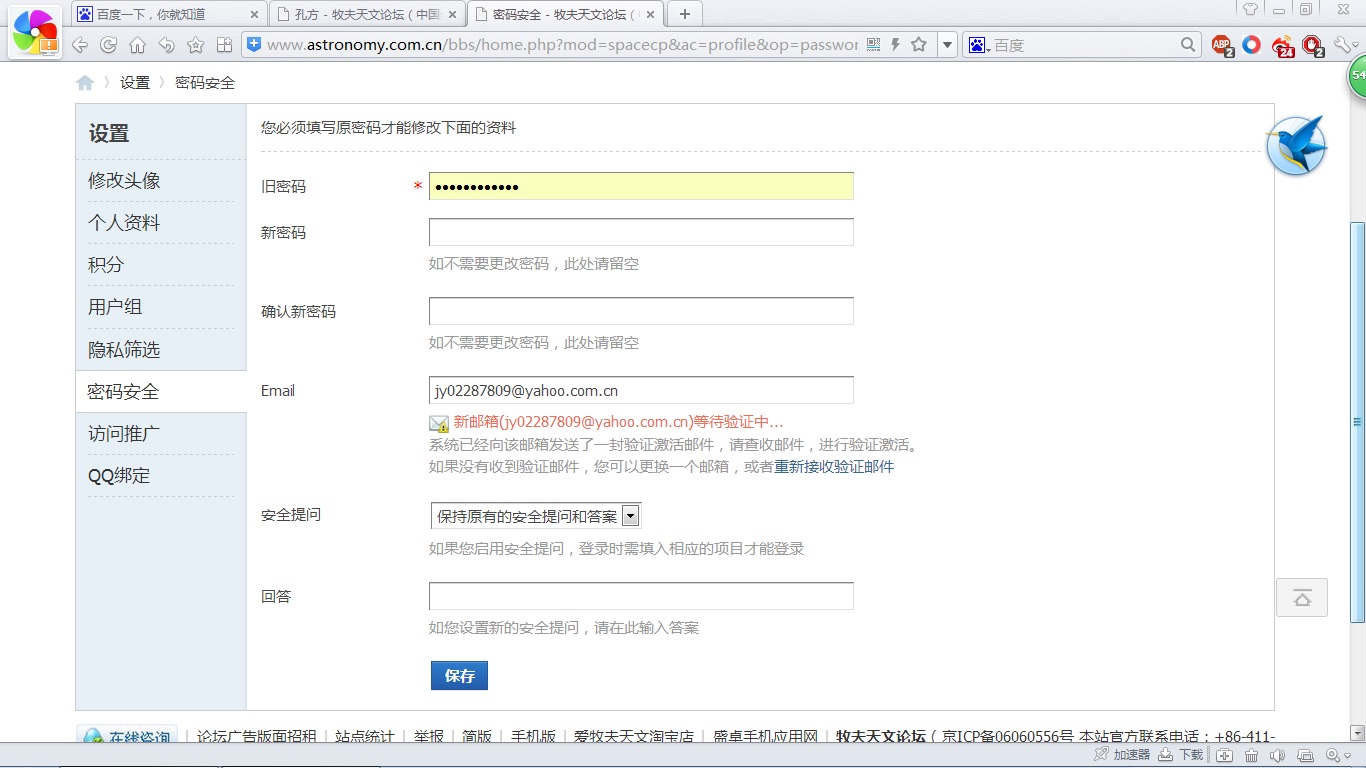Open 下载 manager in status bar
1366x768 pixels.
click(1181, 755)
